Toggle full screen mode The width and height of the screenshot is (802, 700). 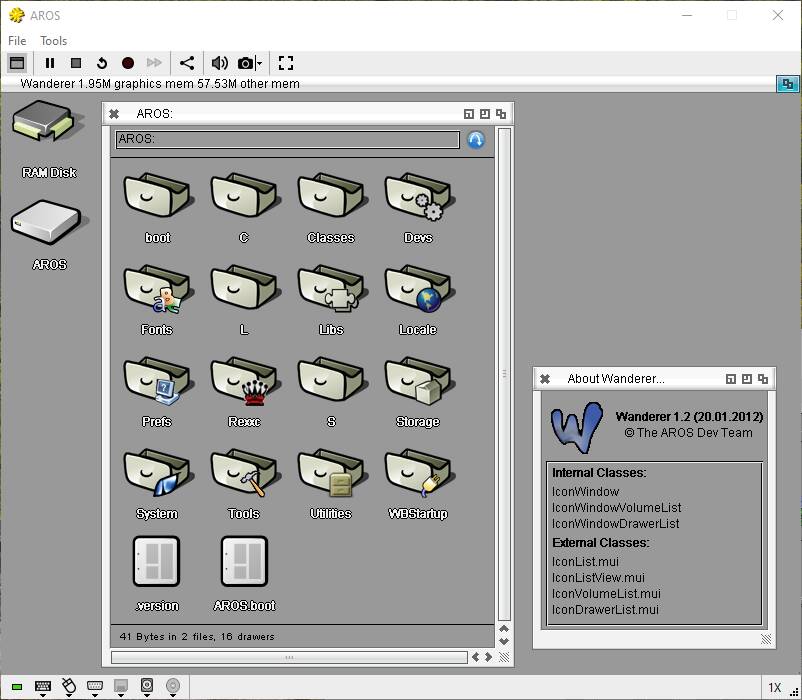(x=286, y=63)
